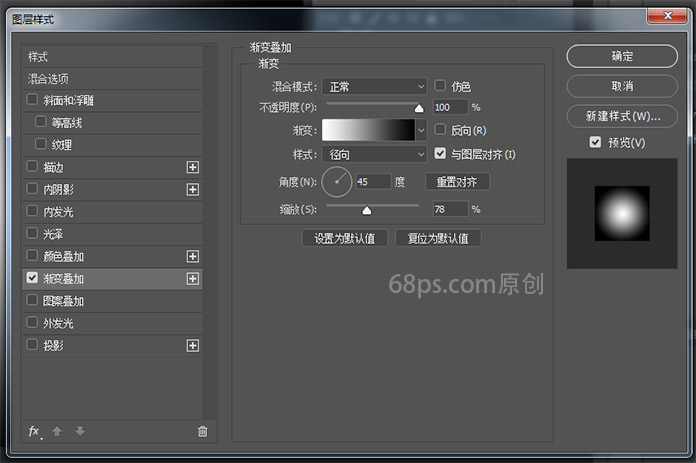Click the angle dial control
The height and width of the screenshot is (463, 696).
click(337, 181)
